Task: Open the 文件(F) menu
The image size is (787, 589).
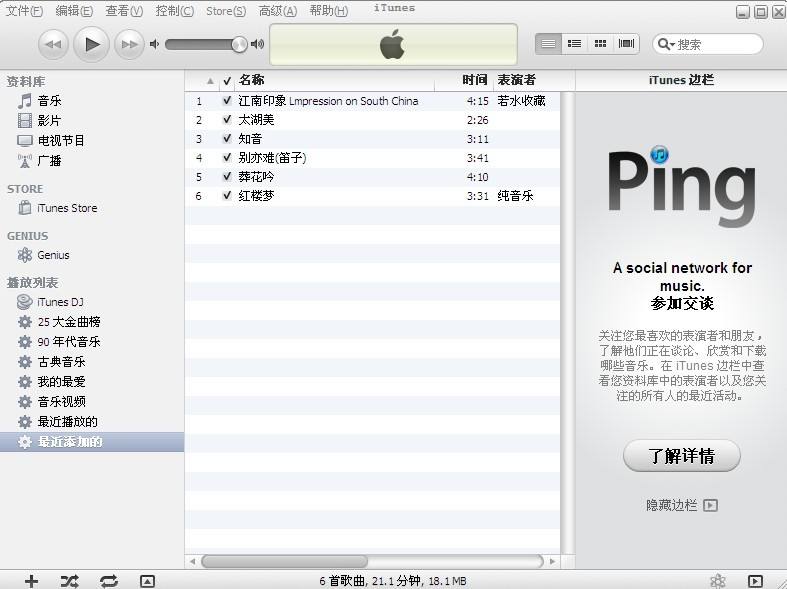Action: (x=24, y=11)
